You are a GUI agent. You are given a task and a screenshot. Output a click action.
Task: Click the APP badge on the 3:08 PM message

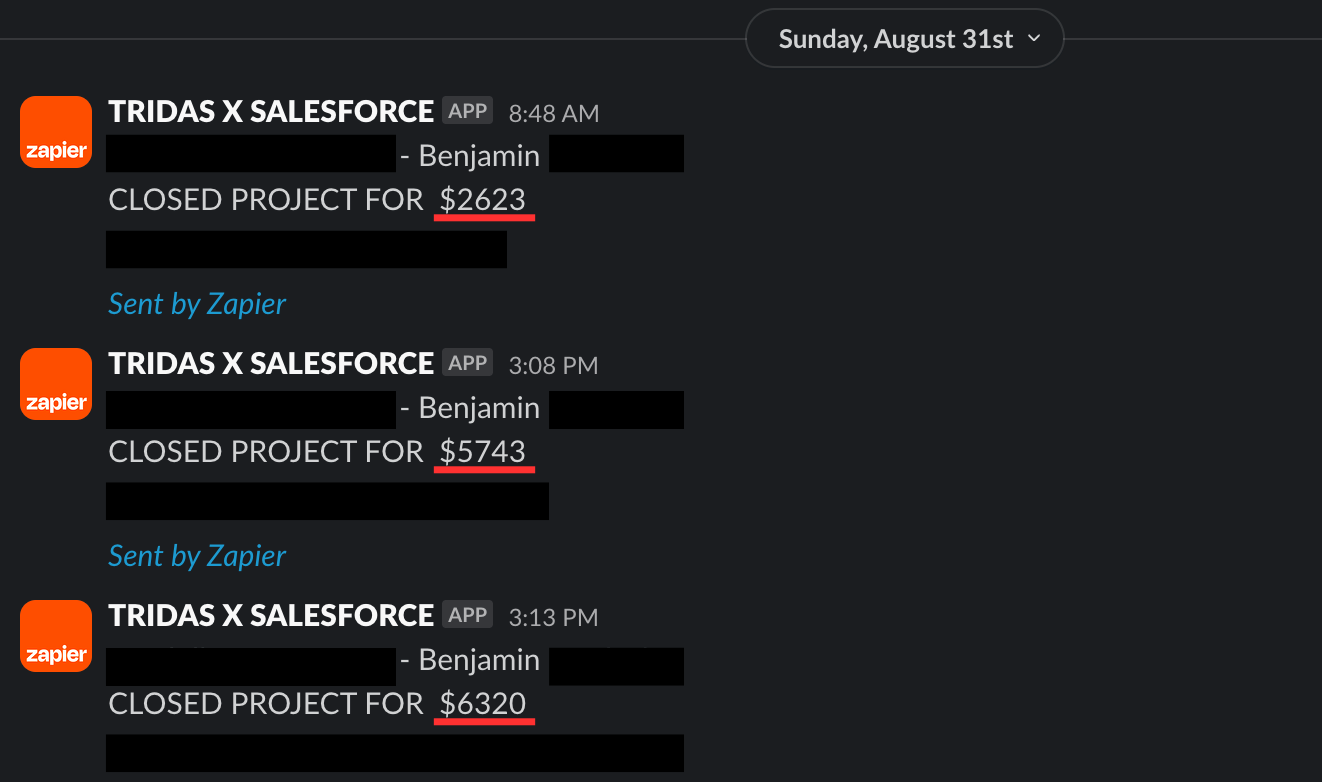pyautogui.click(x=467, y=363)
